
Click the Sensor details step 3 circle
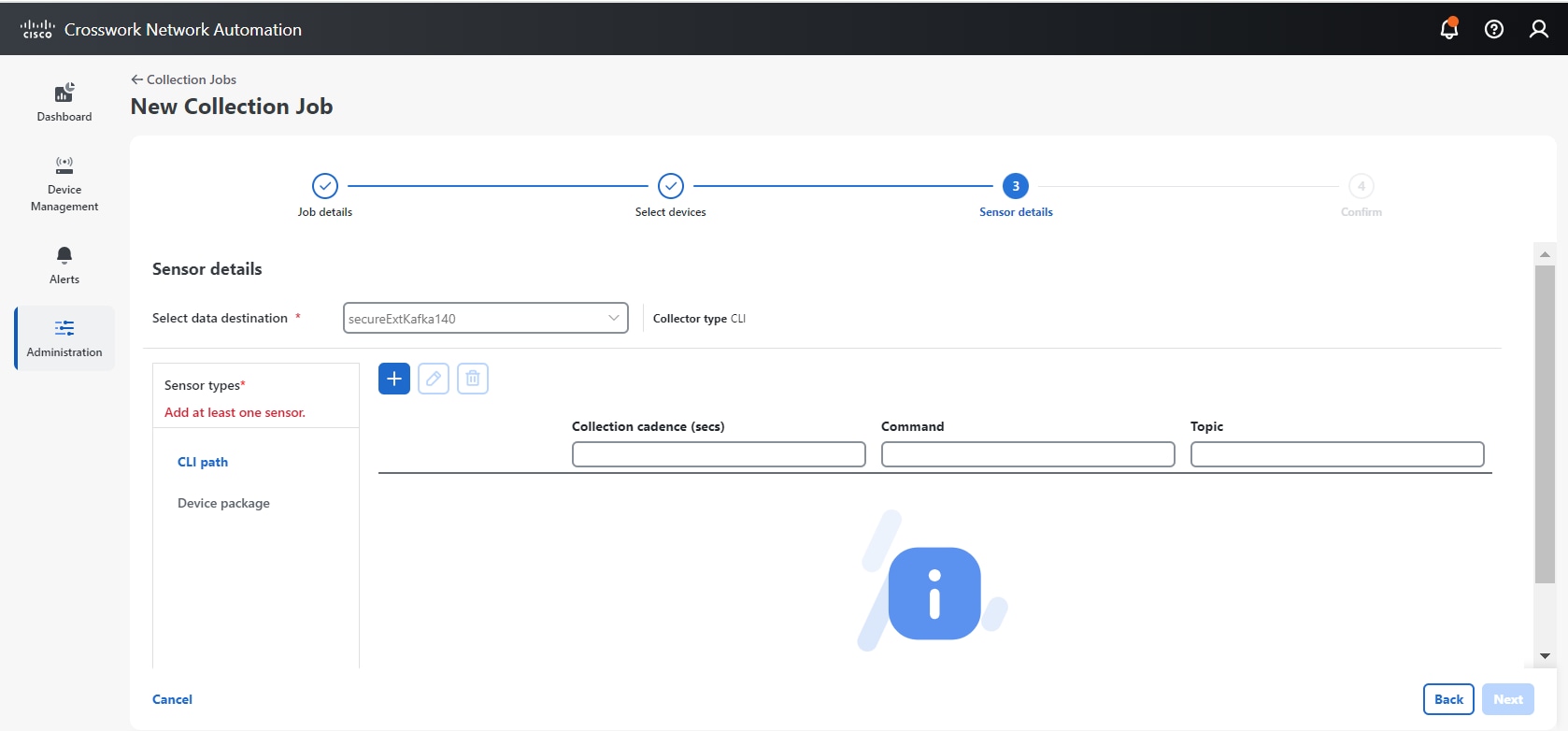(1016, 186)
